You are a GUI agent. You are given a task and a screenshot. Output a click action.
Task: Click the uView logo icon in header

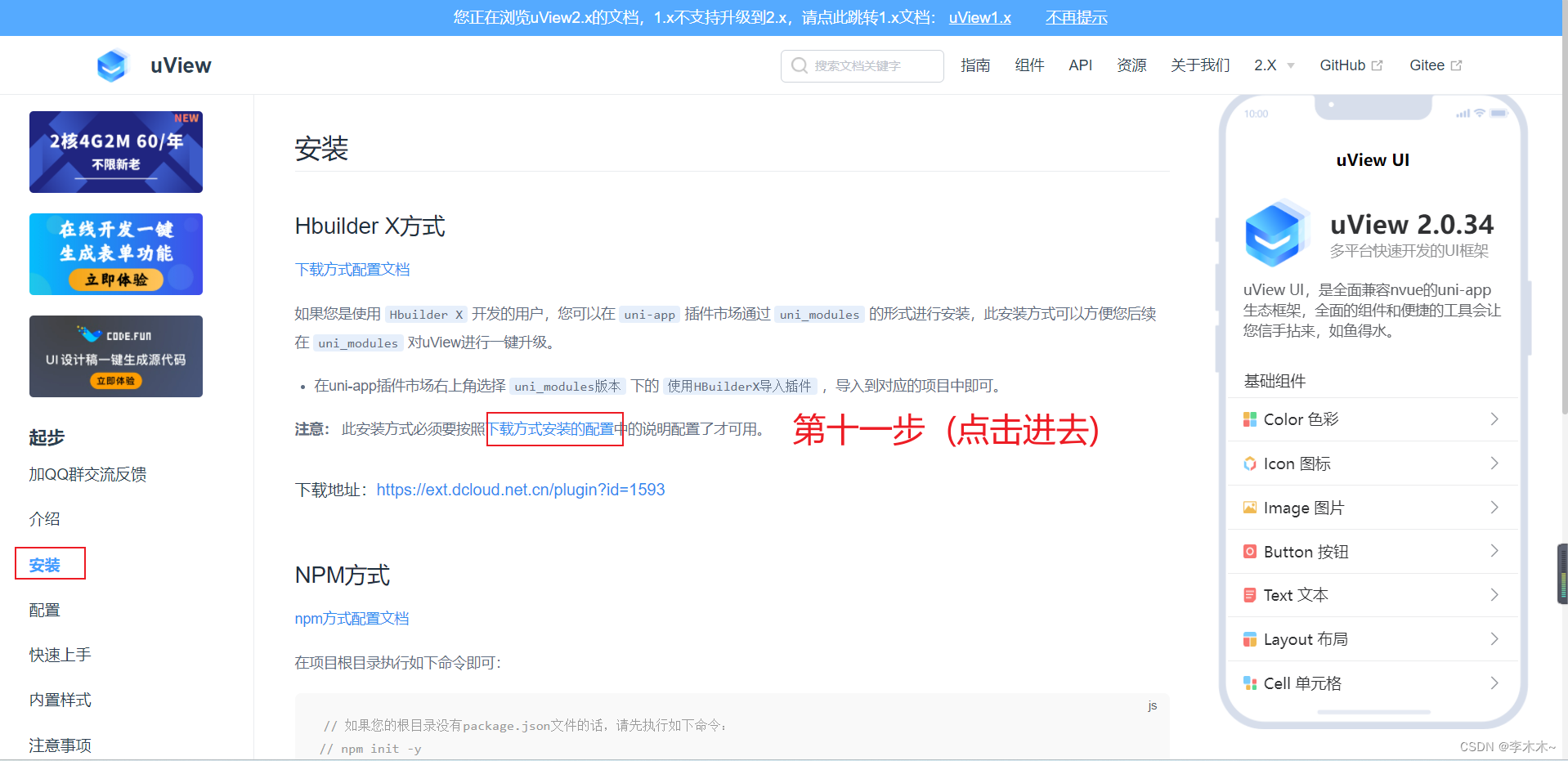click(113, 65)
